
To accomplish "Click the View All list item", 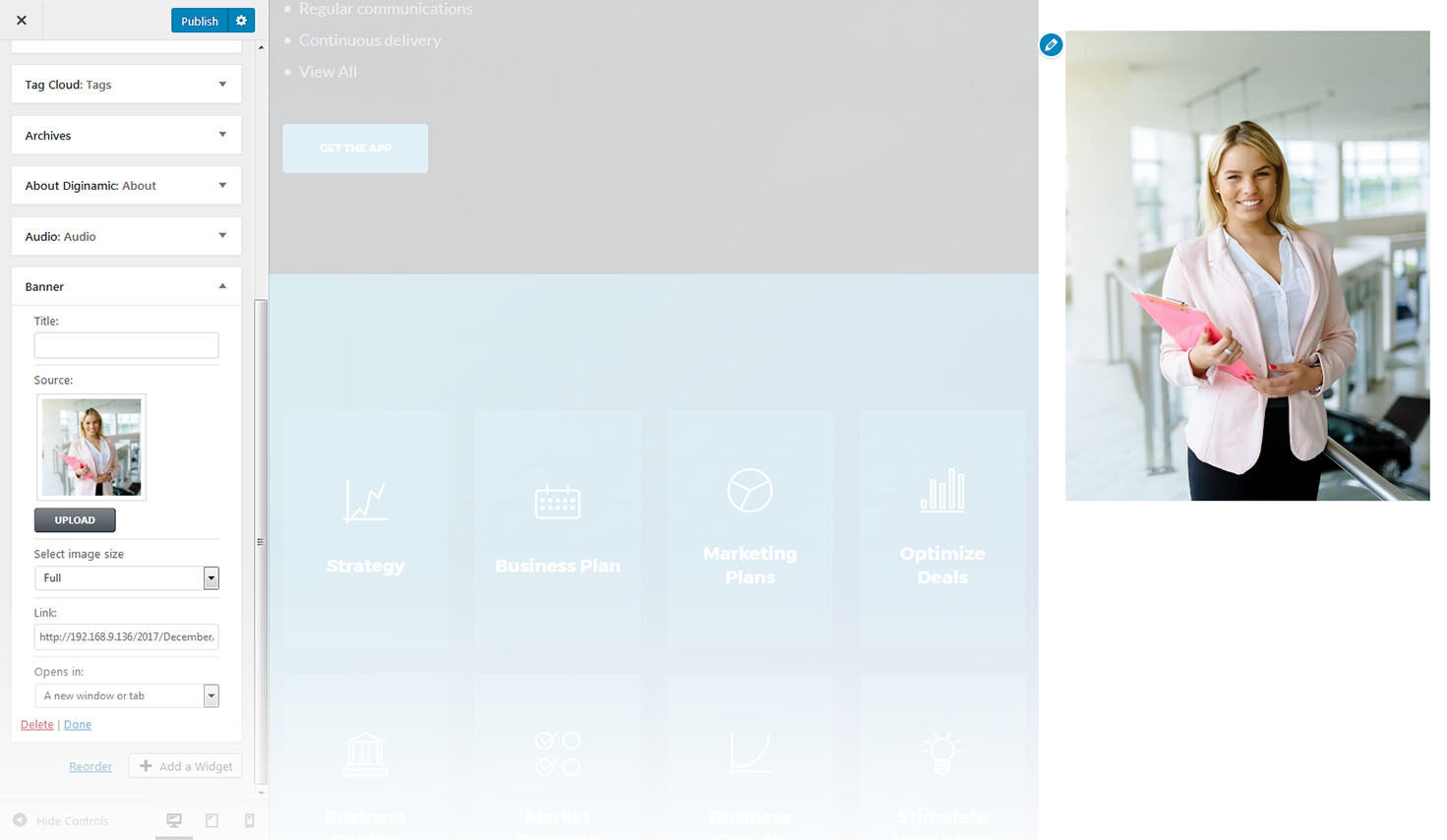I will [328, 72].
